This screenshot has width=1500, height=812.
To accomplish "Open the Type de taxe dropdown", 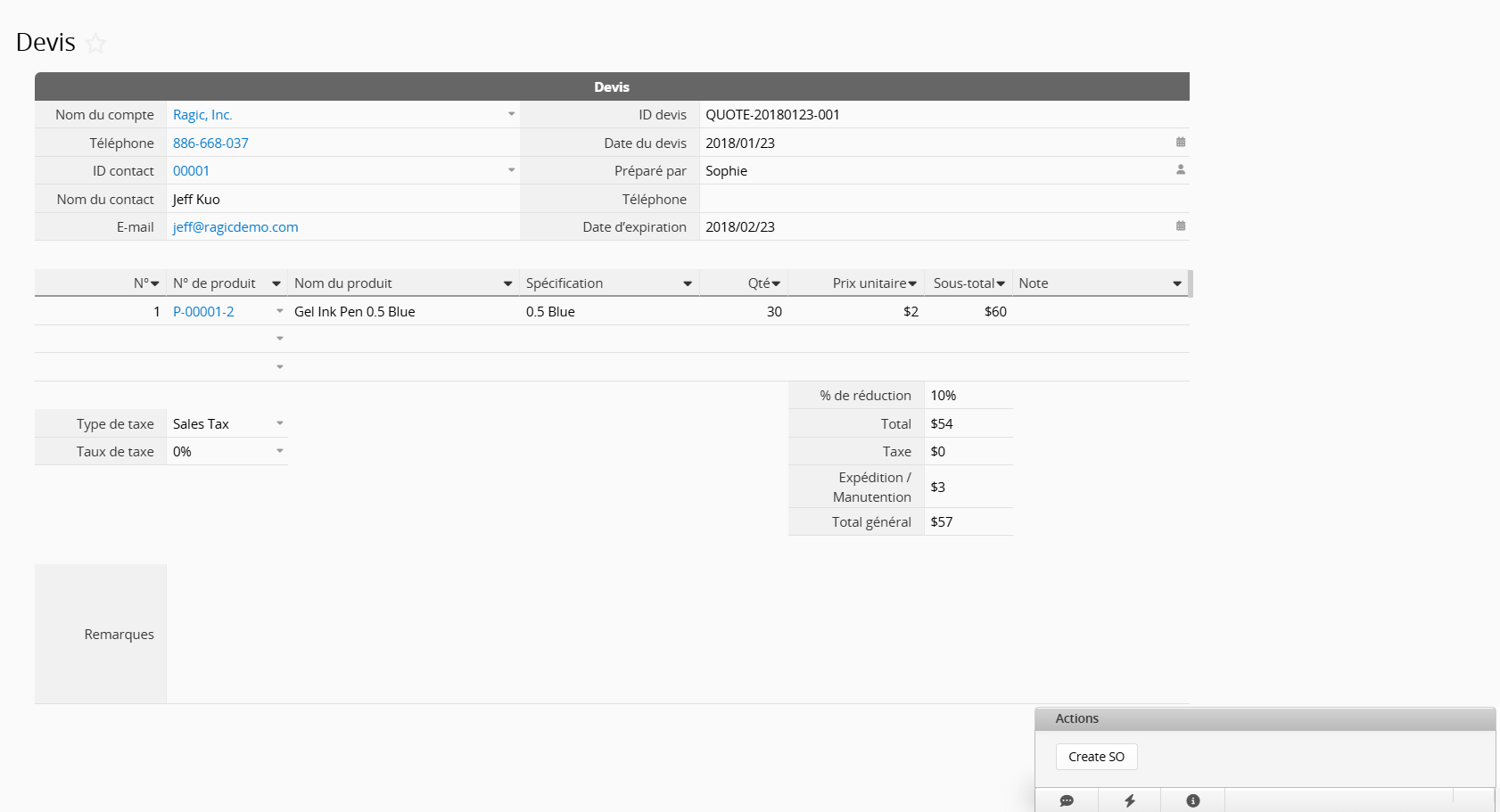I will [279, 423].
